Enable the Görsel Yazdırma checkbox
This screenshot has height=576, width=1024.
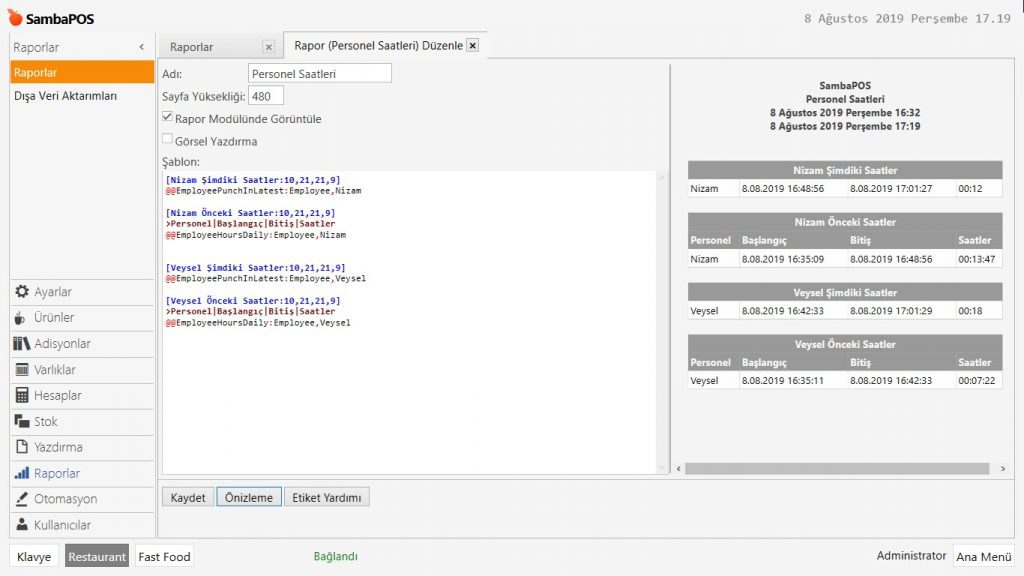pos(168,141)
